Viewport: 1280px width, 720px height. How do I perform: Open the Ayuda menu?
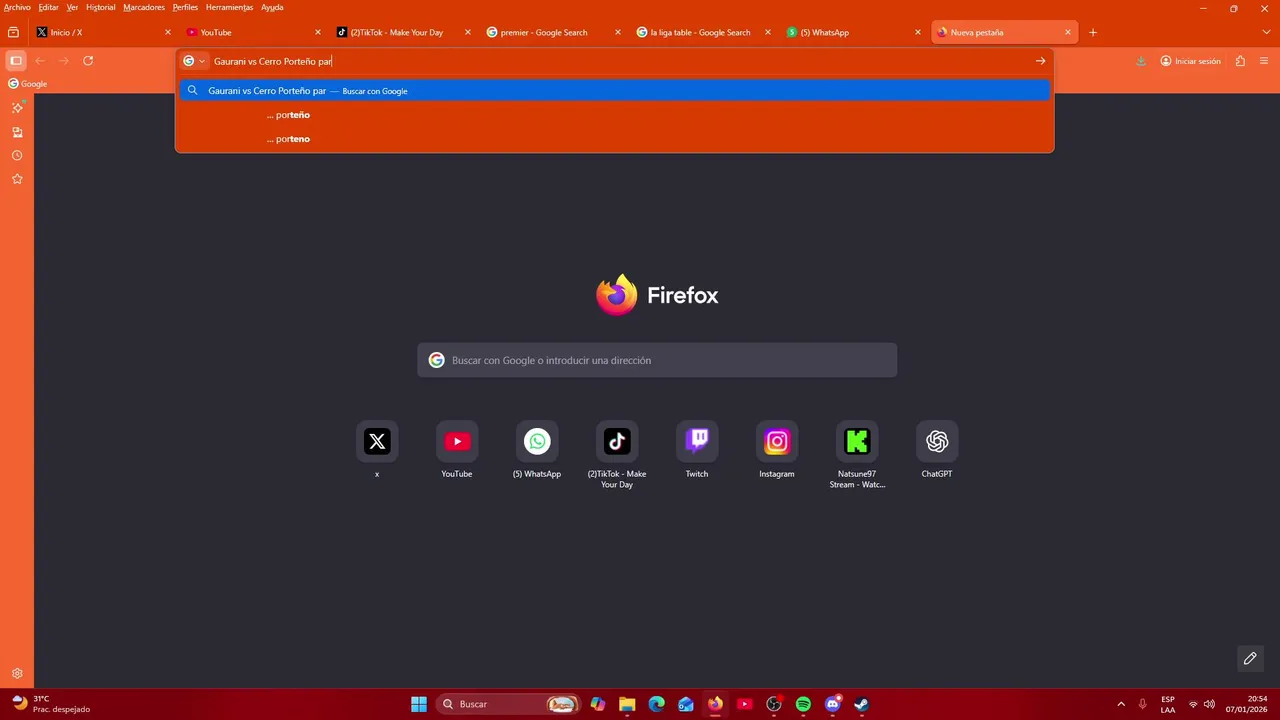click(x=272, y=7)
